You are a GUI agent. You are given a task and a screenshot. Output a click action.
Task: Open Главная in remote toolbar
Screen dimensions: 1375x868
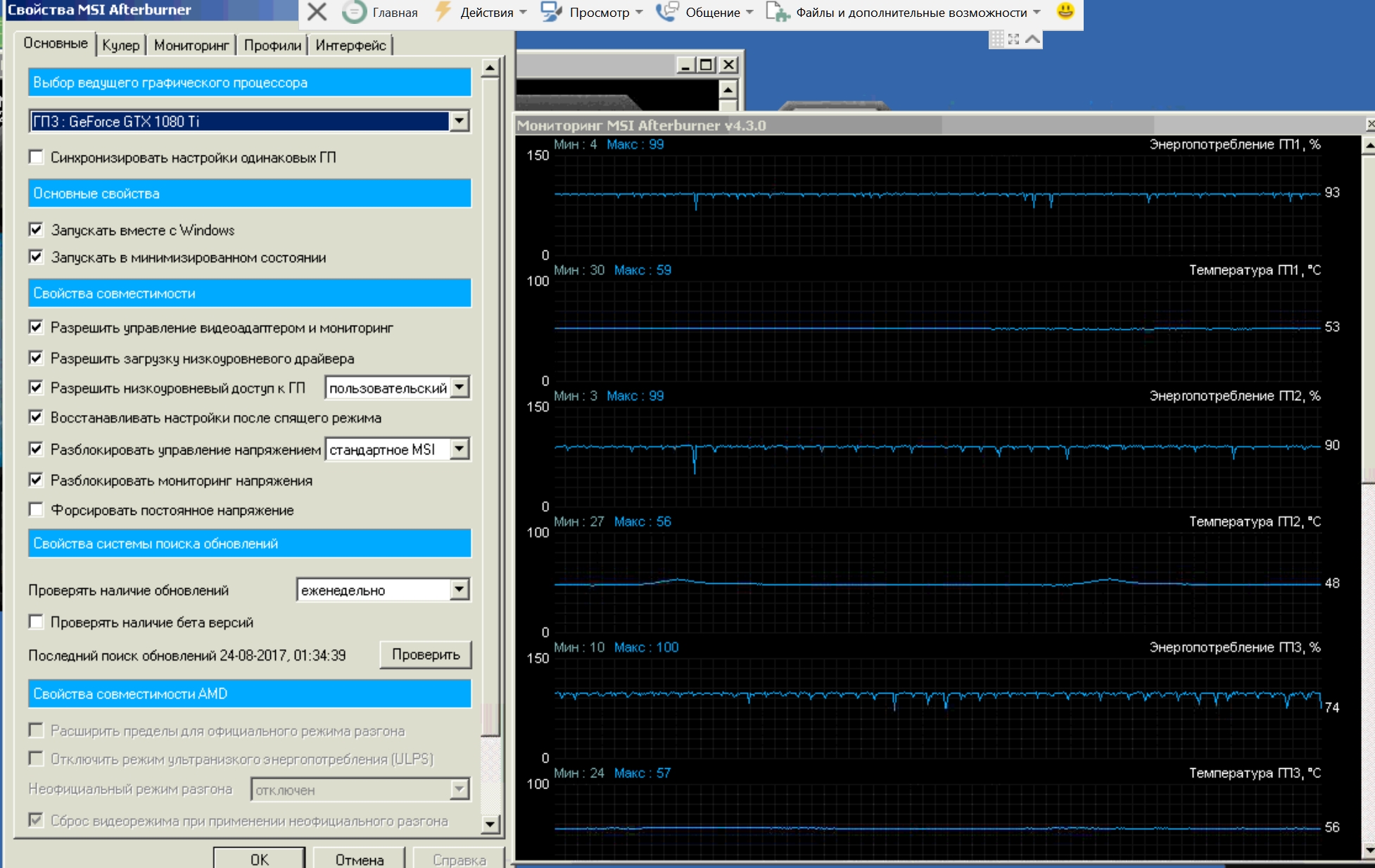pyautogui.click(x=395, y=13)
